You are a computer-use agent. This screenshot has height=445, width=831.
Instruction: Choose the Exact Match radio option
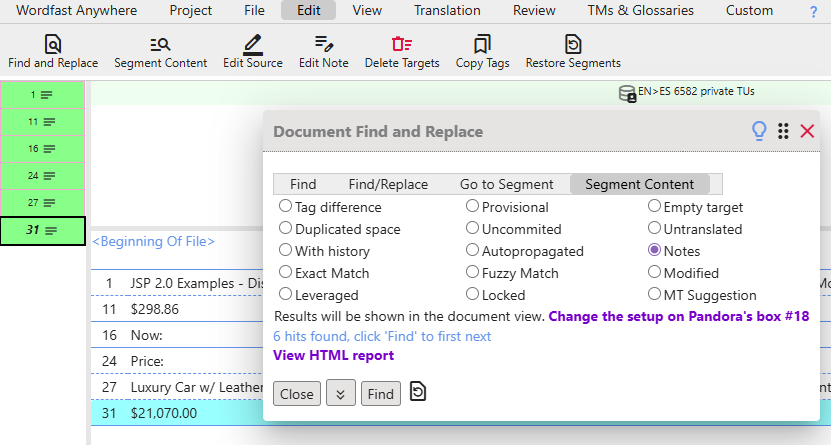[285, 272]
